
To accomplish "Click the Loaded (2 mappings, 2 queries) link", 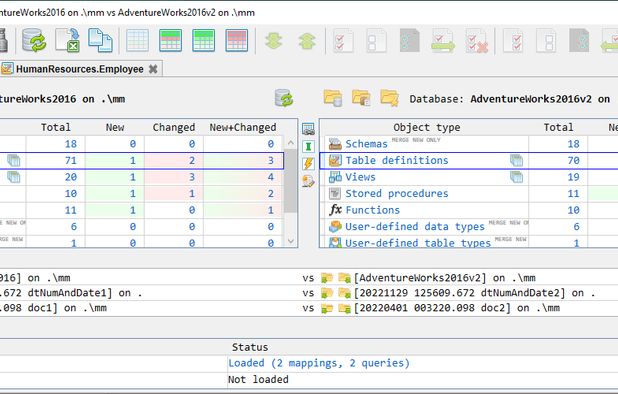I will pyautogui.click(x=319, y=363).
